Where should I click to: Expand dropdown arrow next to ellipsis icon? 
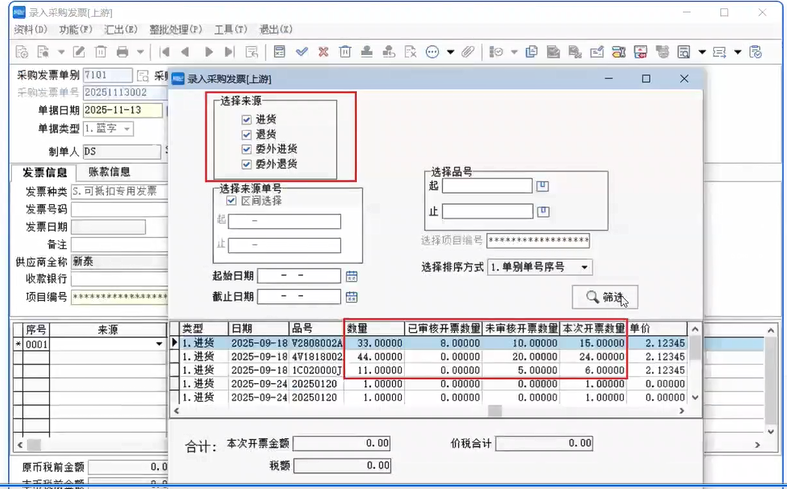(x=450, y=52)
